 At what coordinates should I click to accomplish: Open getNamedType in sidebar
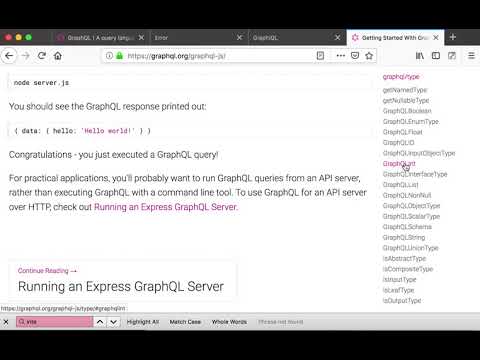click(405, 90)
